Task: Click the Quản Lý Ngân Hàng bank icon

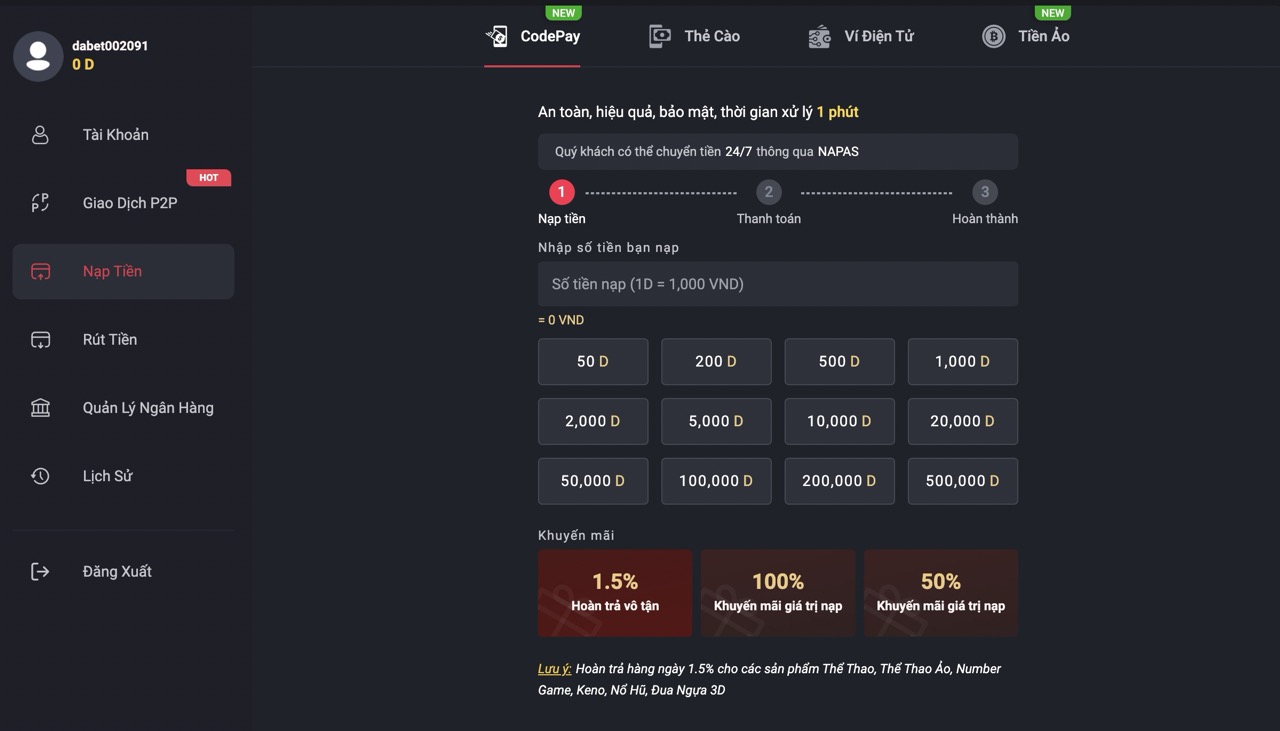Action: click(x=40, y=408)
